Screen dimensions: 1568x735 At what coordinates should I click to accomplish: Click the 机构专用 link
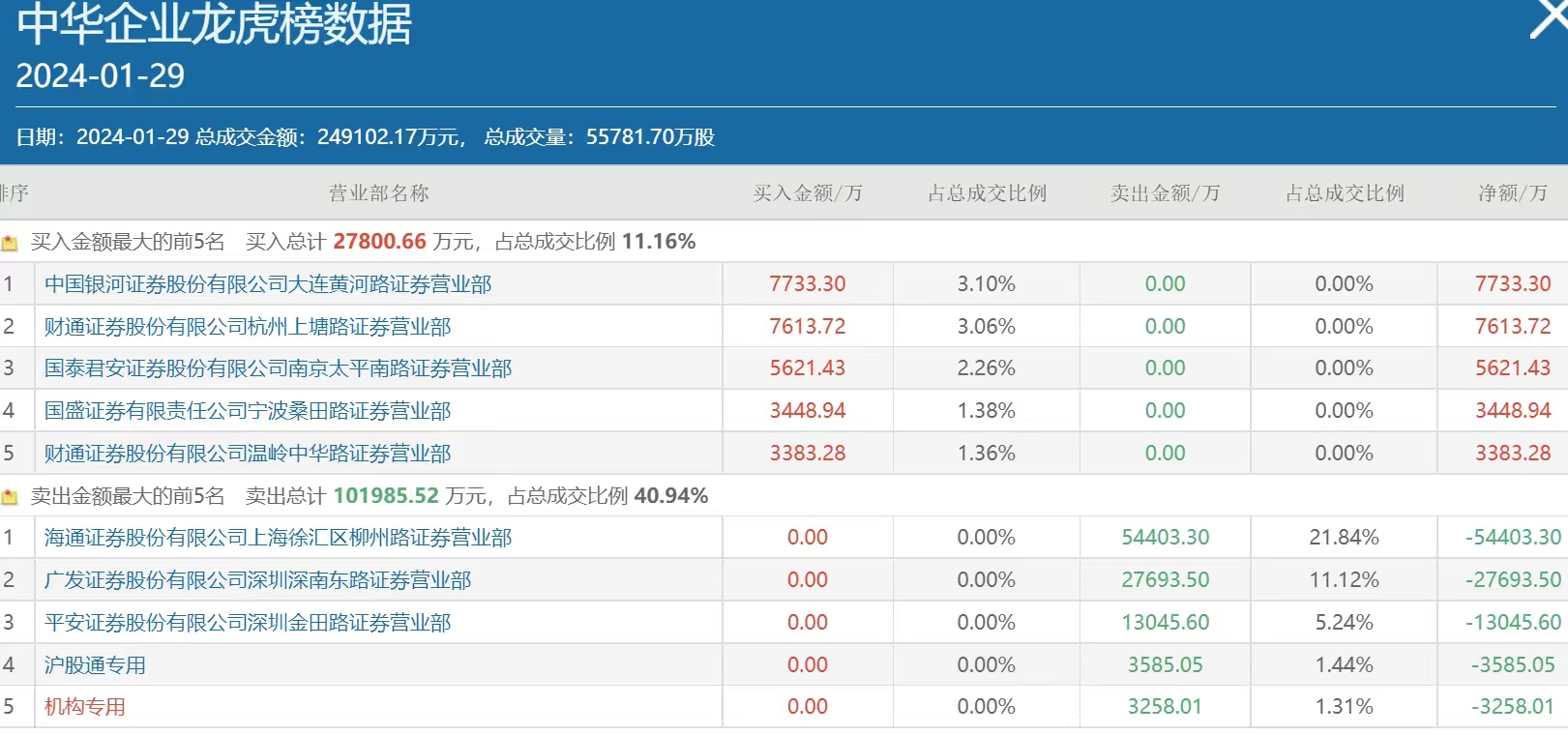(85, 707)
